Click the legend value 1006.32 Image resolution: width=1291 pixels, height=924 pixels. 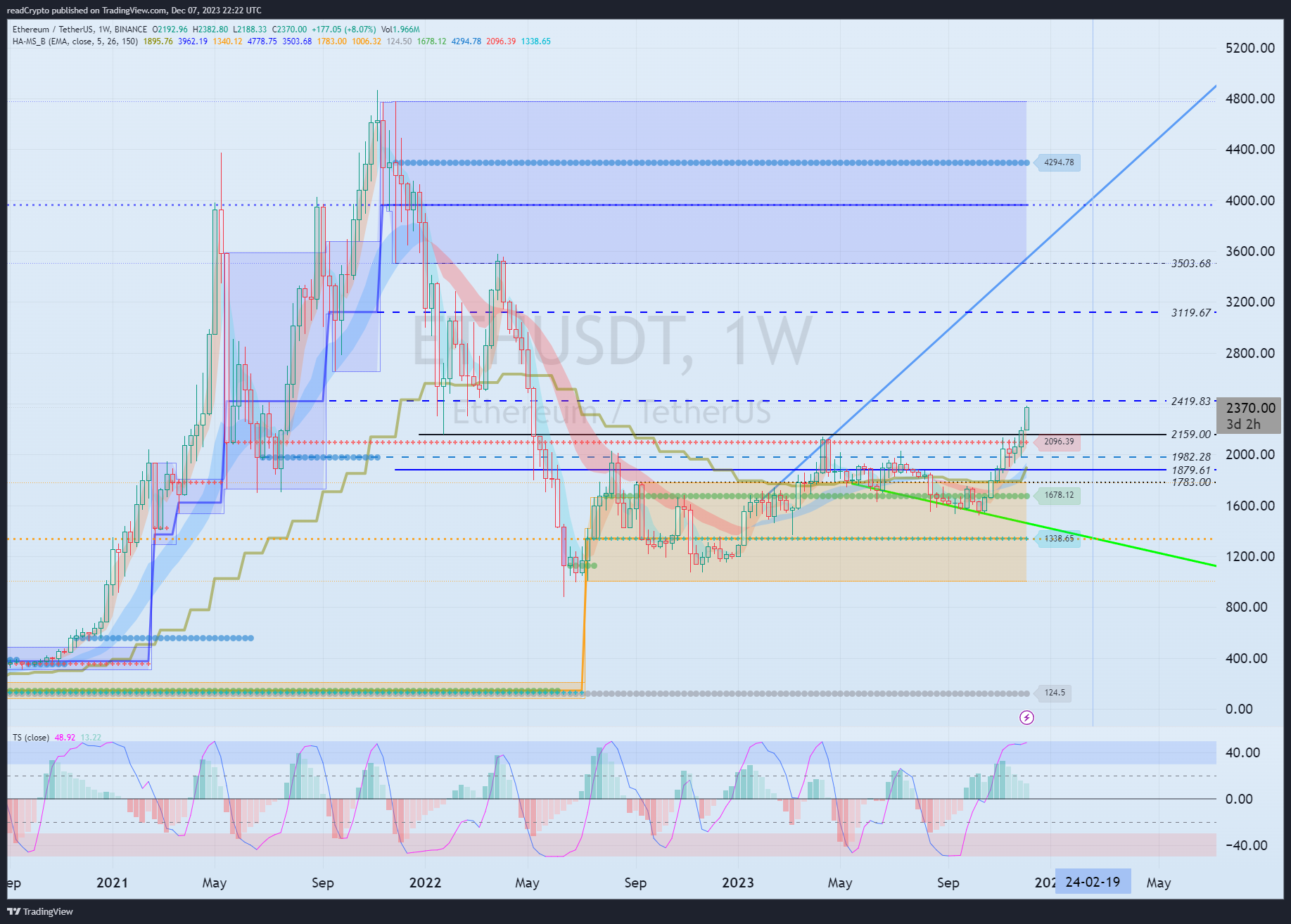pyautogui.click(x=367, y=41)
